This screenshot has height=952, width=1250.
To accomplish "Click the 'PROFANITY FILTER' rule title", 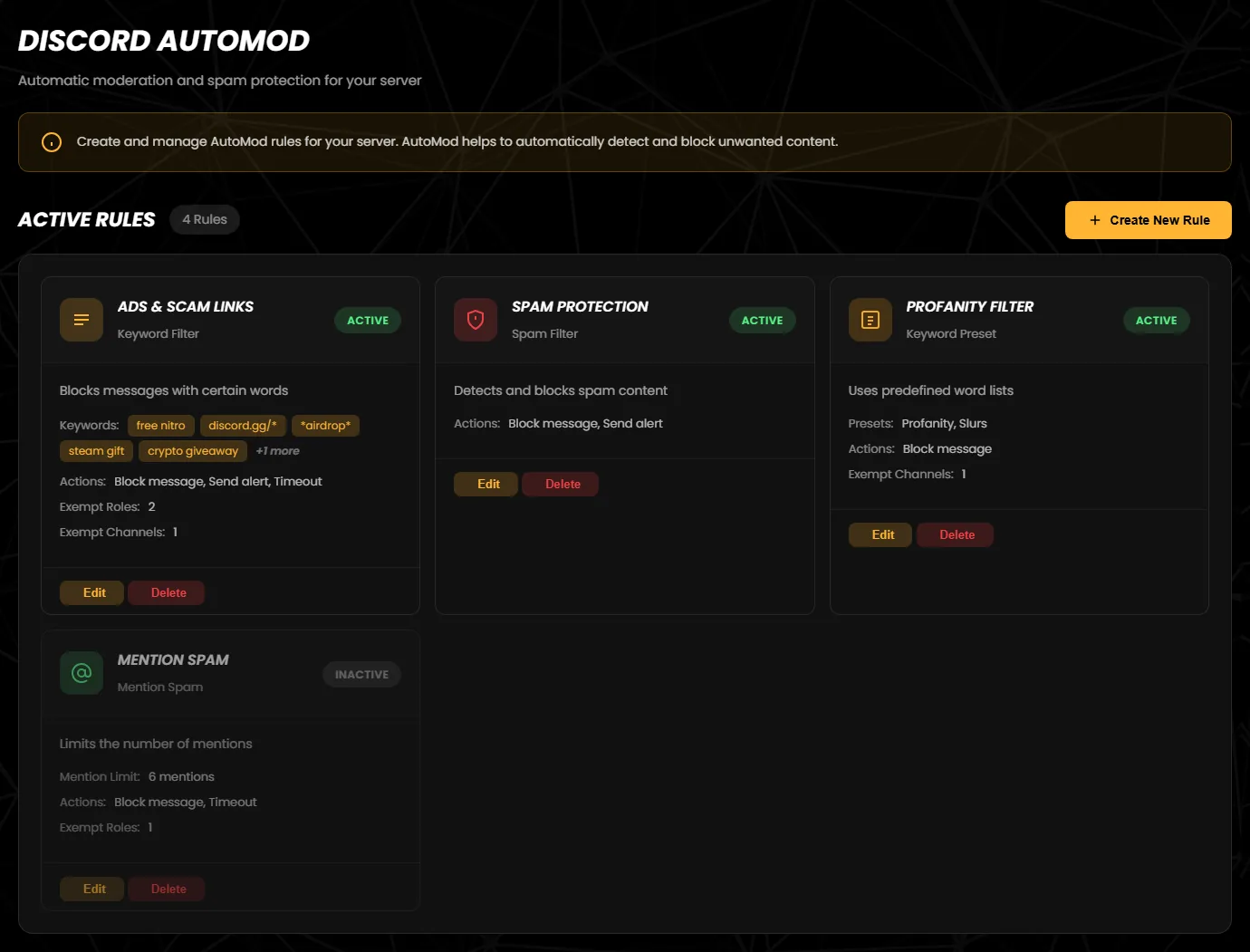I will pos(970,307).
